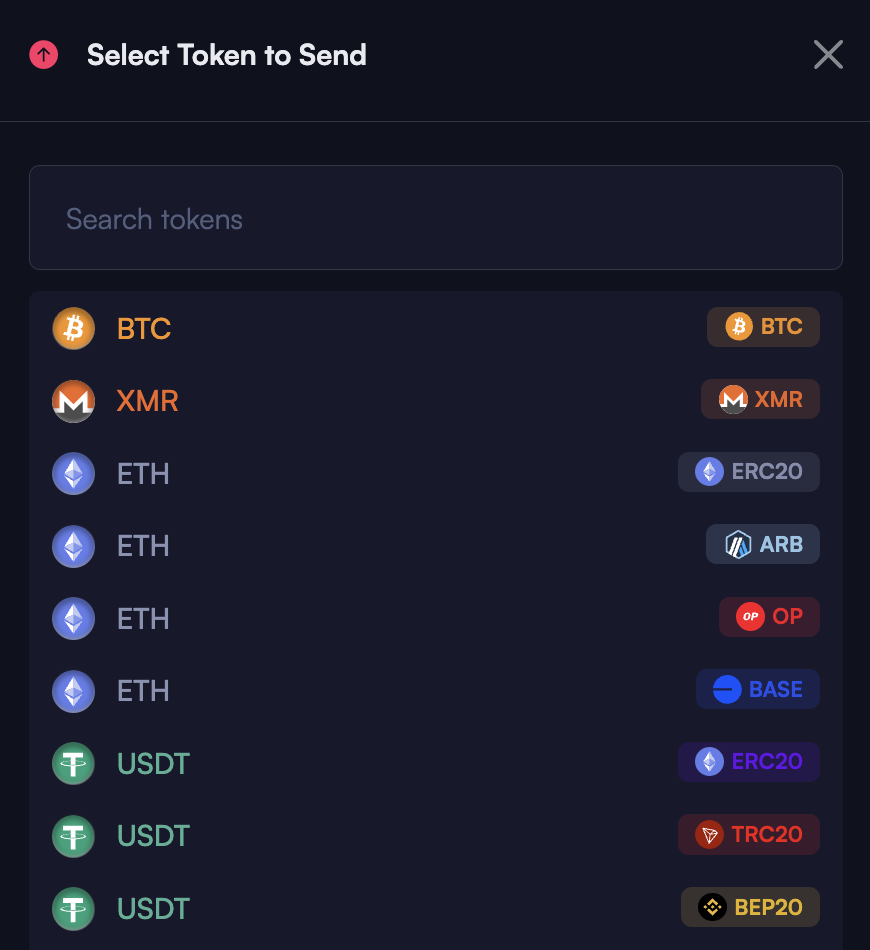Choose the XMR token row
870x950 pixels.
(147, 401)
